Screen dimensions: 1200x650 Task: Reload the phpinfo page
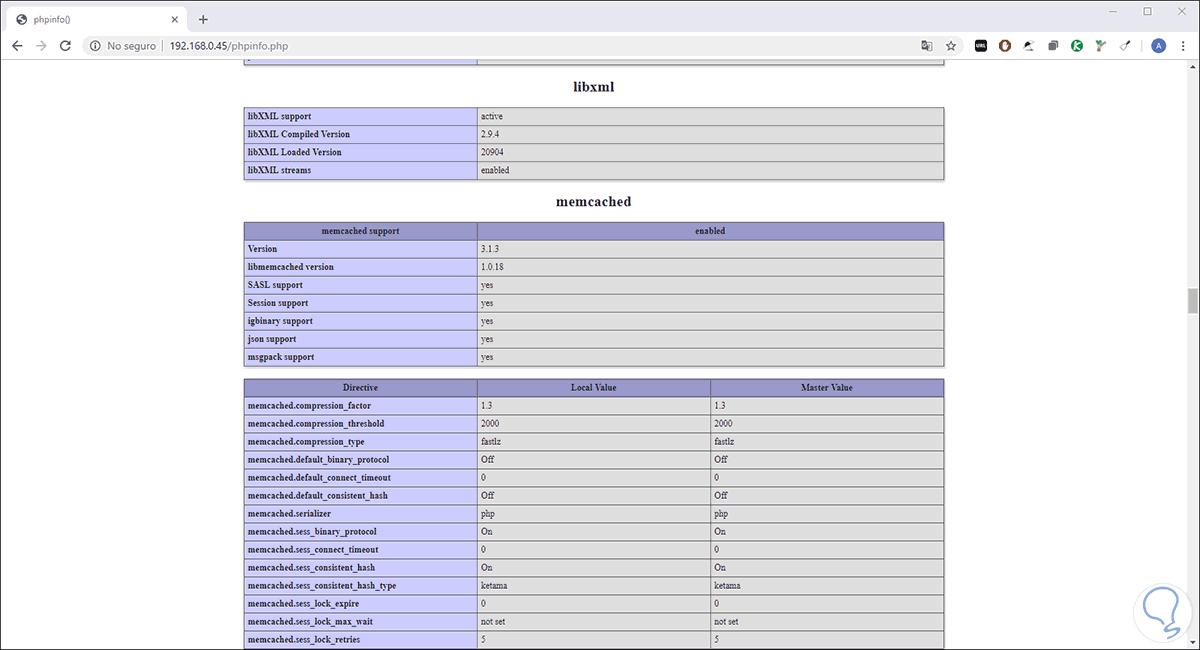pyautogui.click(x=66, y=46)
